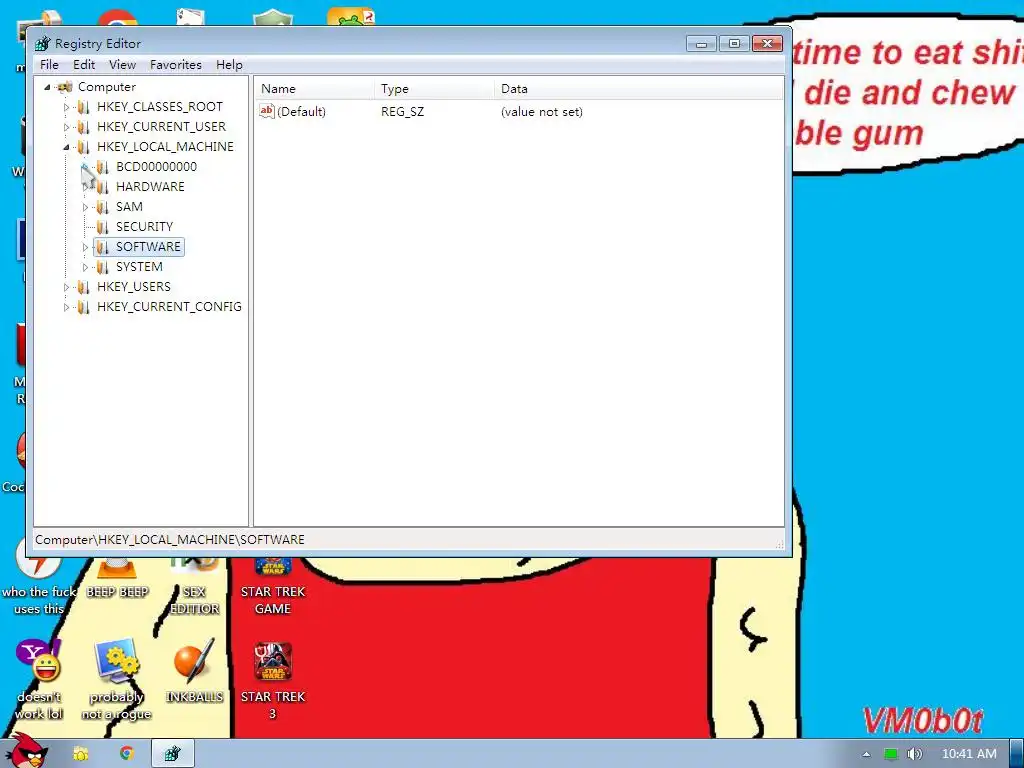1024x768 pixels.
Task: Collapse the Computer root node
Action: click(47, 87)
